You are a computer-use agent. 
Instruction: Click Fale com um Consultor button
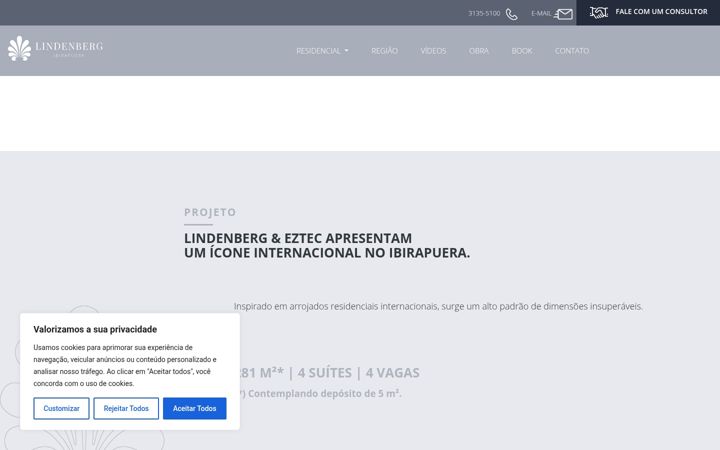(648, 12)
